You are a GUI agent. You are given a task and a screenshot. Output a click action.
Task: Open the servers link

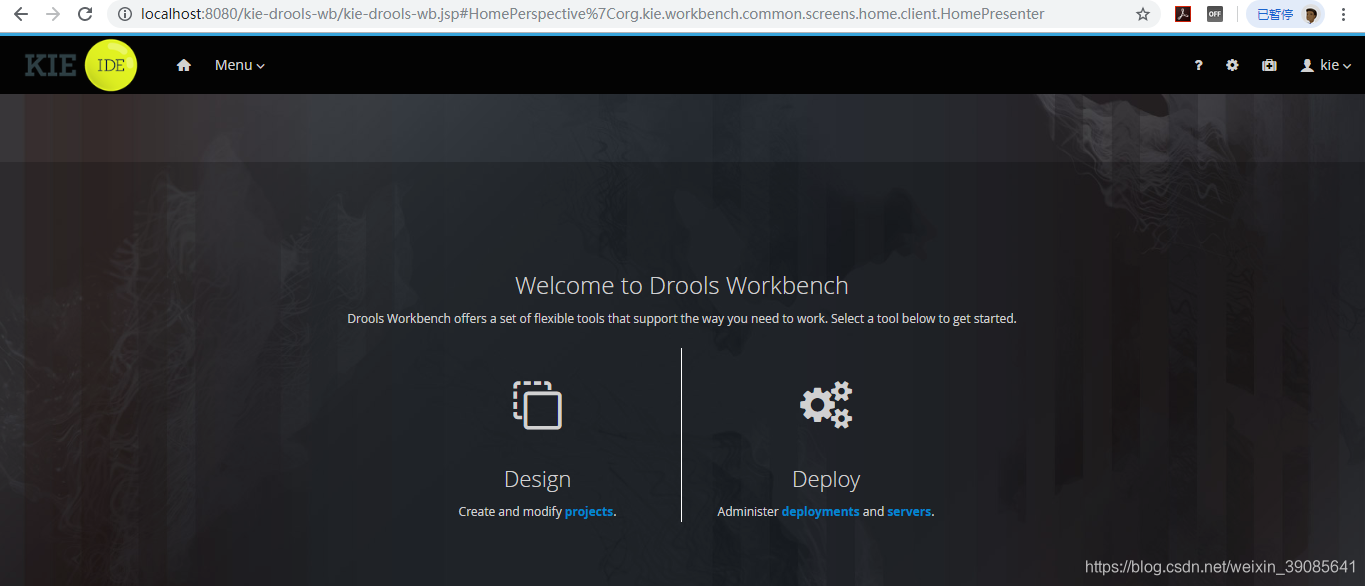pos(909,511)
